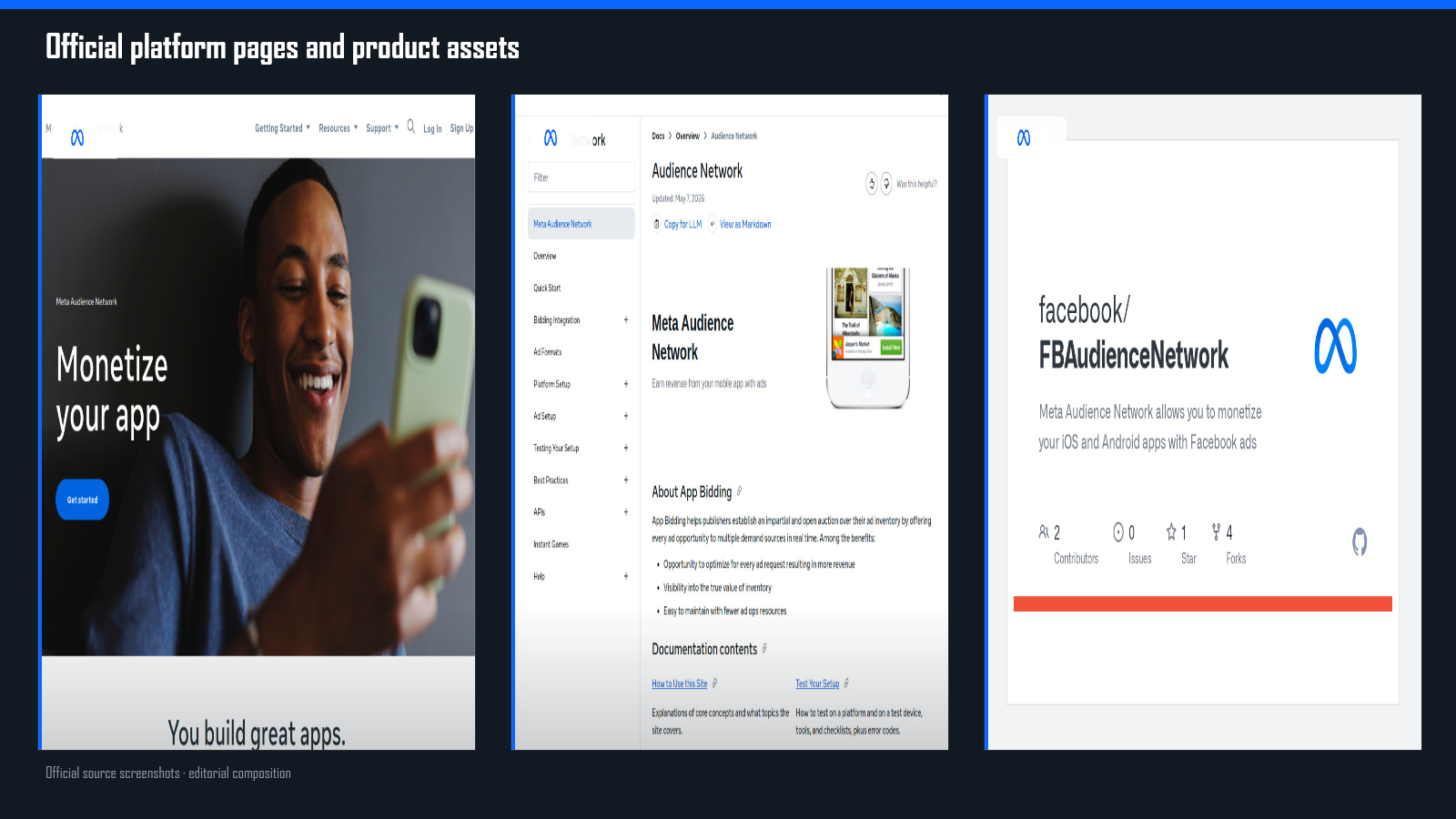Open the Resources dropdown menu
Screen dimensions: 1456x819
click(339, 128)
